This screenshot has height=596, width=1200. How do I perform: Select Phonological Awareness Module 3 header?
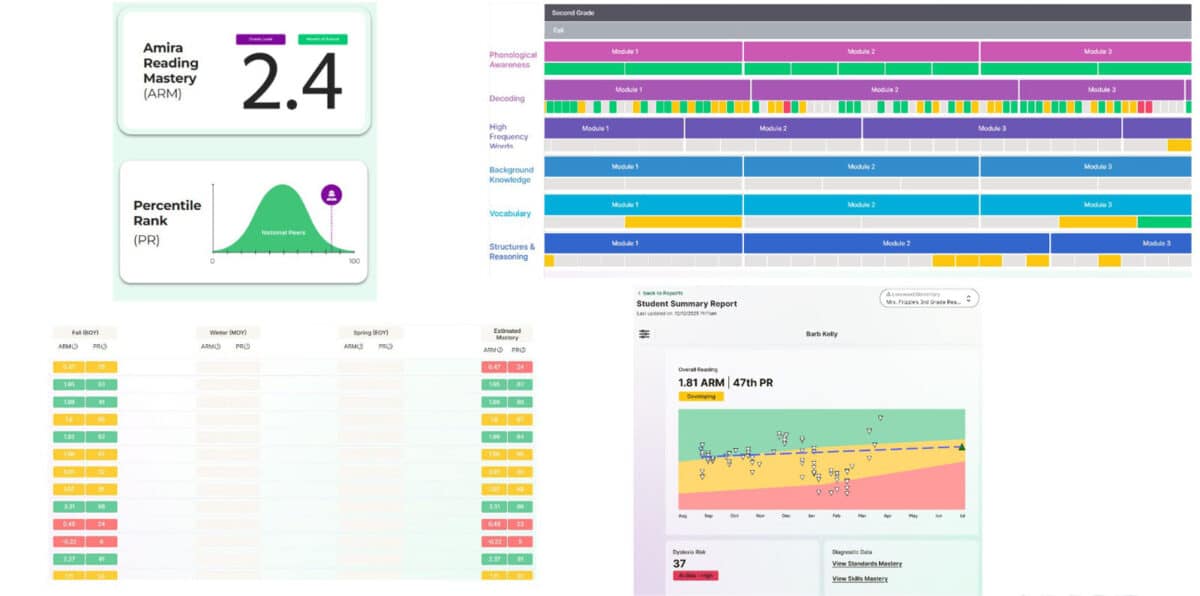pos(1086,51)
